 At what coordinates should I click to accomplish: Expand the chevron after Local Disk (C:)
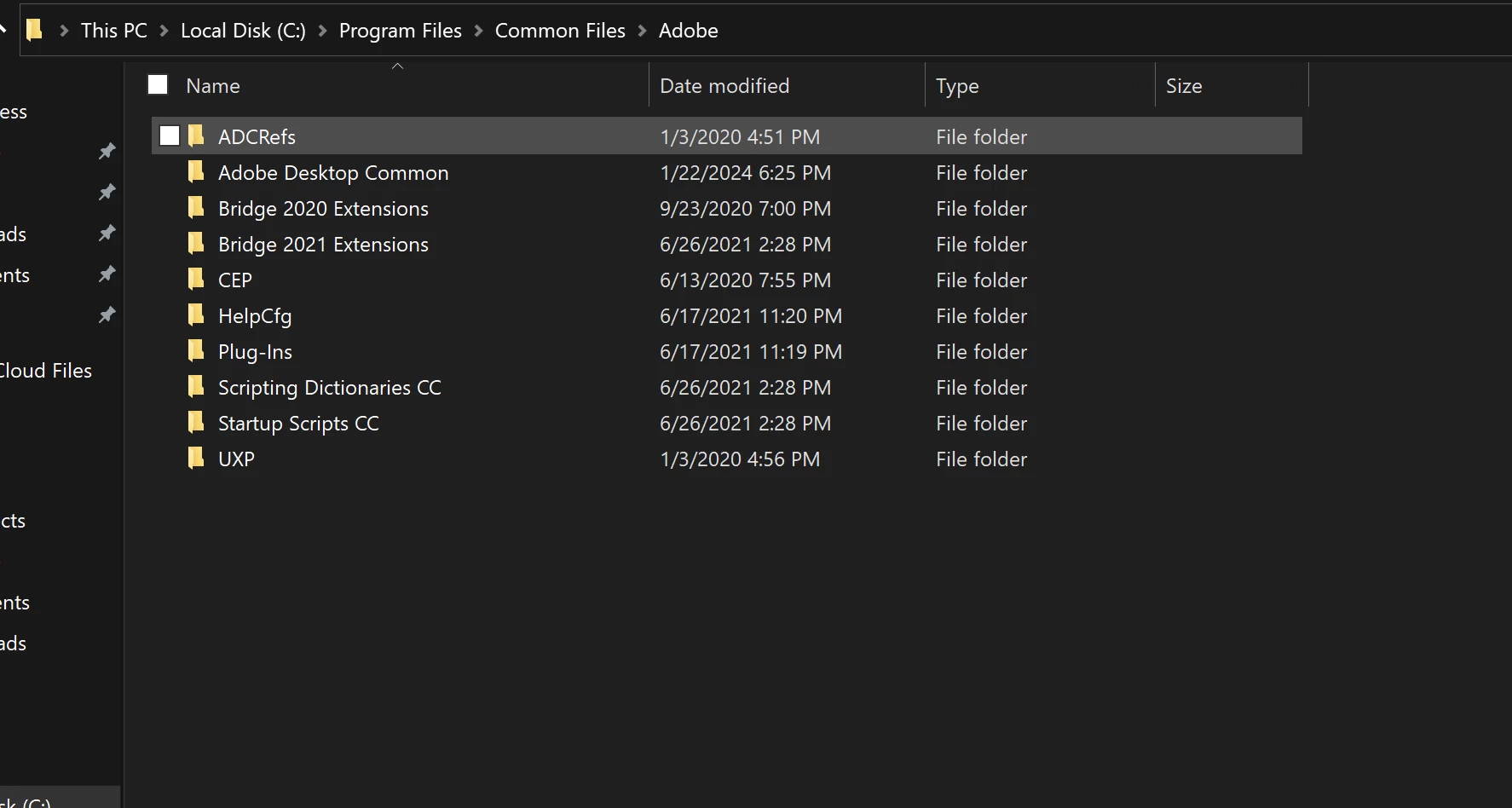322,31
